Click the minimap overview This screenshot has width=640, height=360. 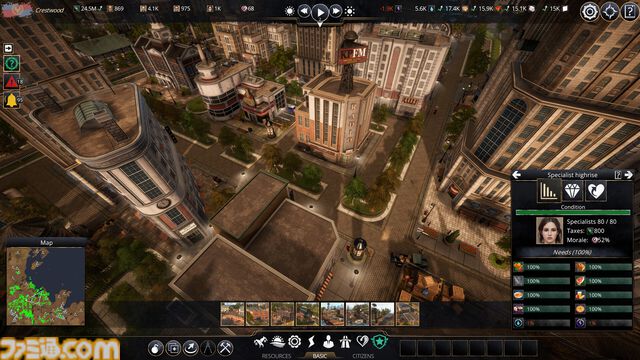[x=46, y=286]
